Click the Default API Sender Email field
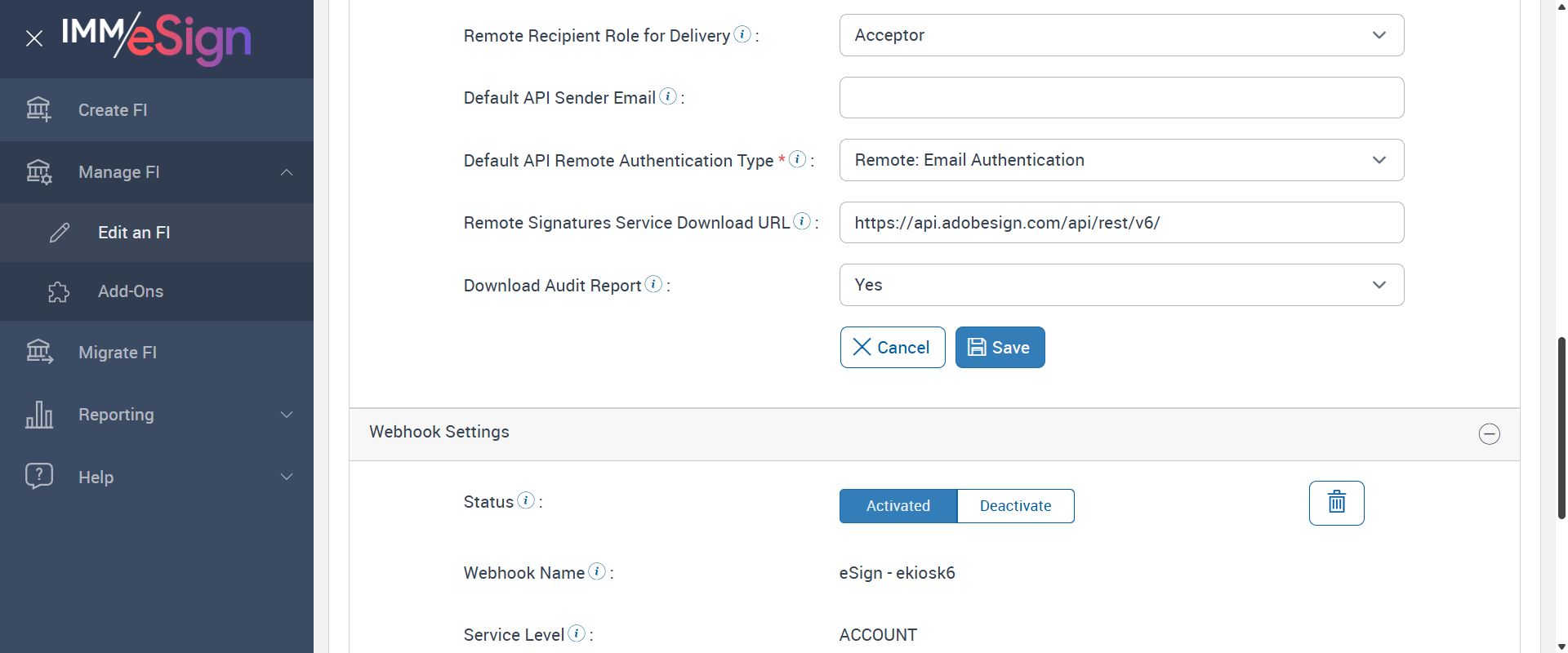Screen dimensions: 1568x653 click(1121, 98)
